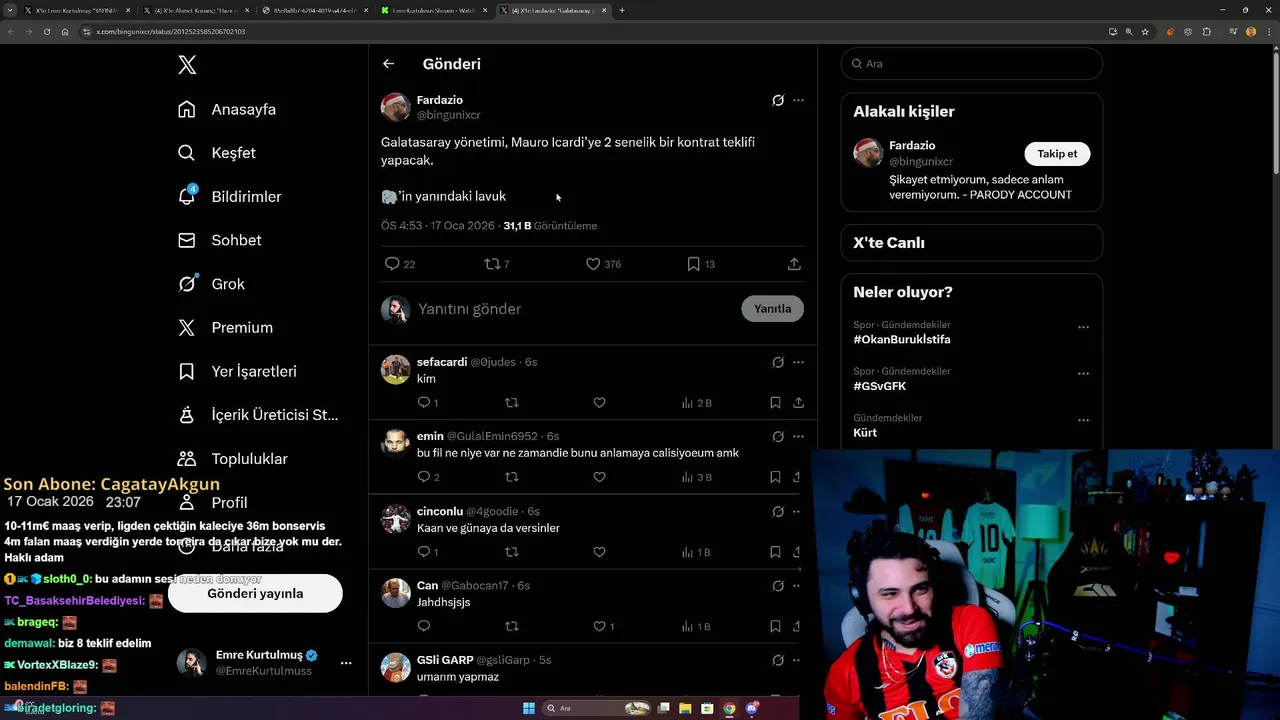Like the post with 376 likes

tap(593, 264)
